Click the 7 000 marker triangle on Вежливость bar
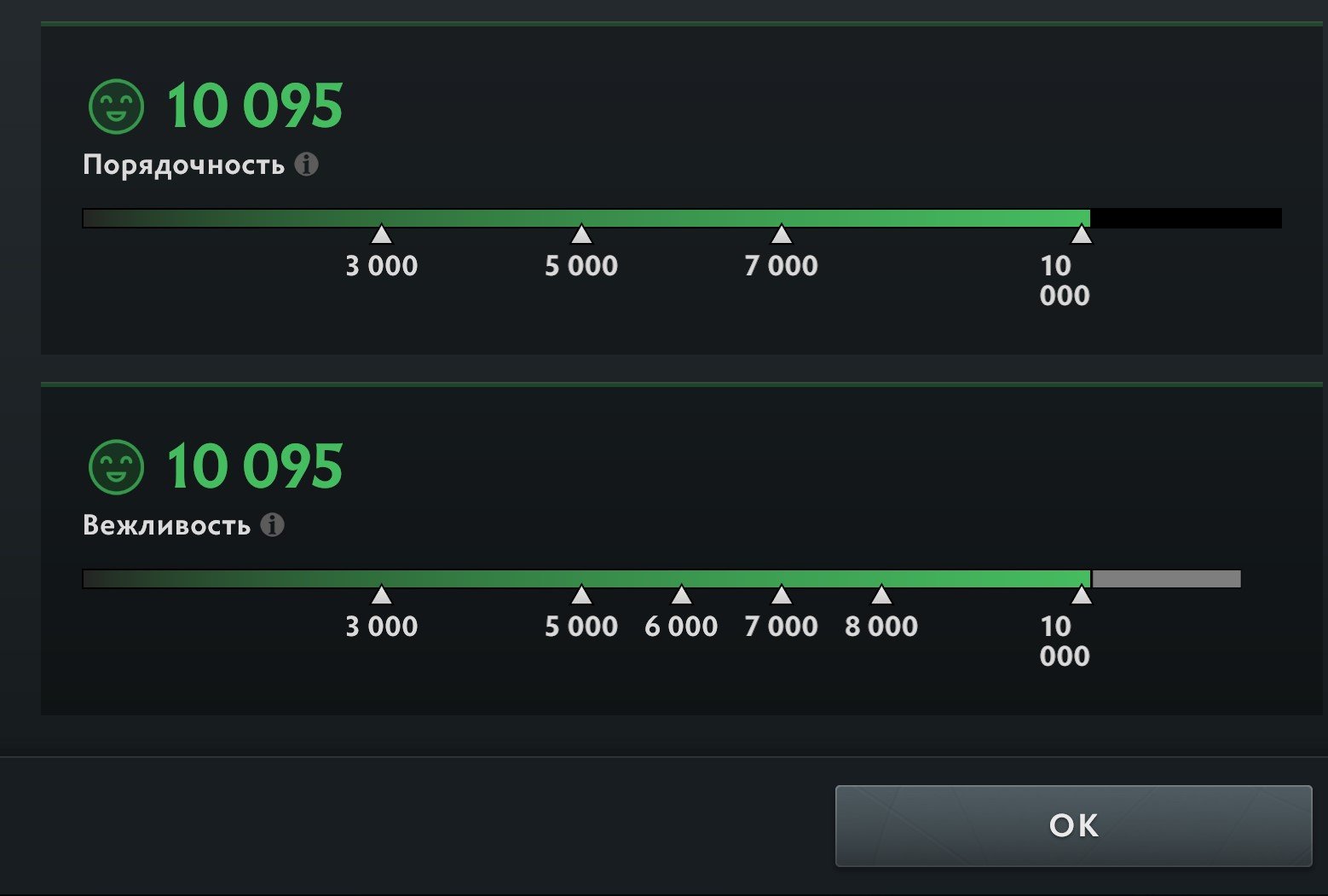Screen dimensions: 1328x896 [782, 594]
